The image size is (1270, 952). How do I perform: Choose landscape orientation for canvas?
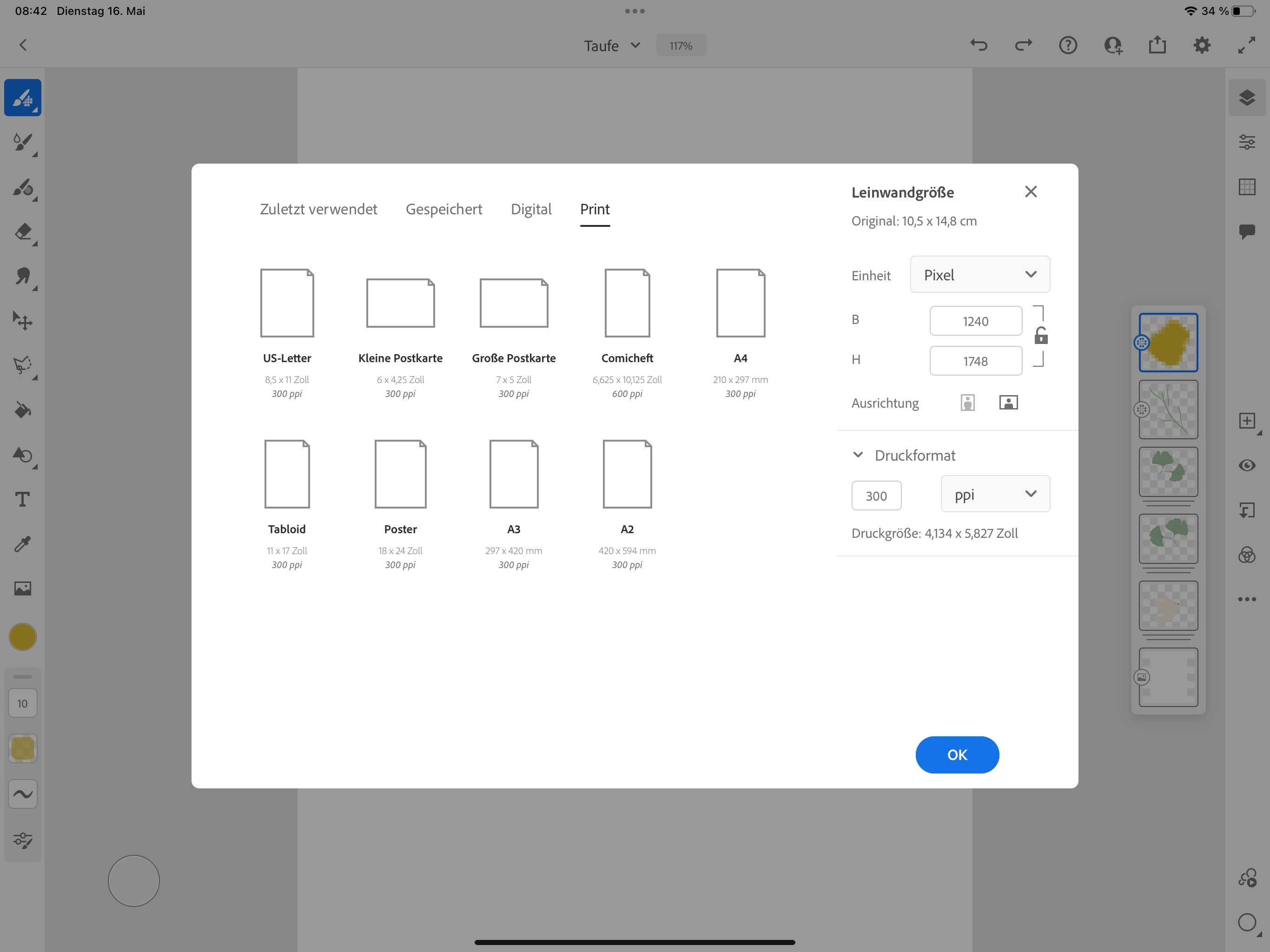tap(1008, 403)
